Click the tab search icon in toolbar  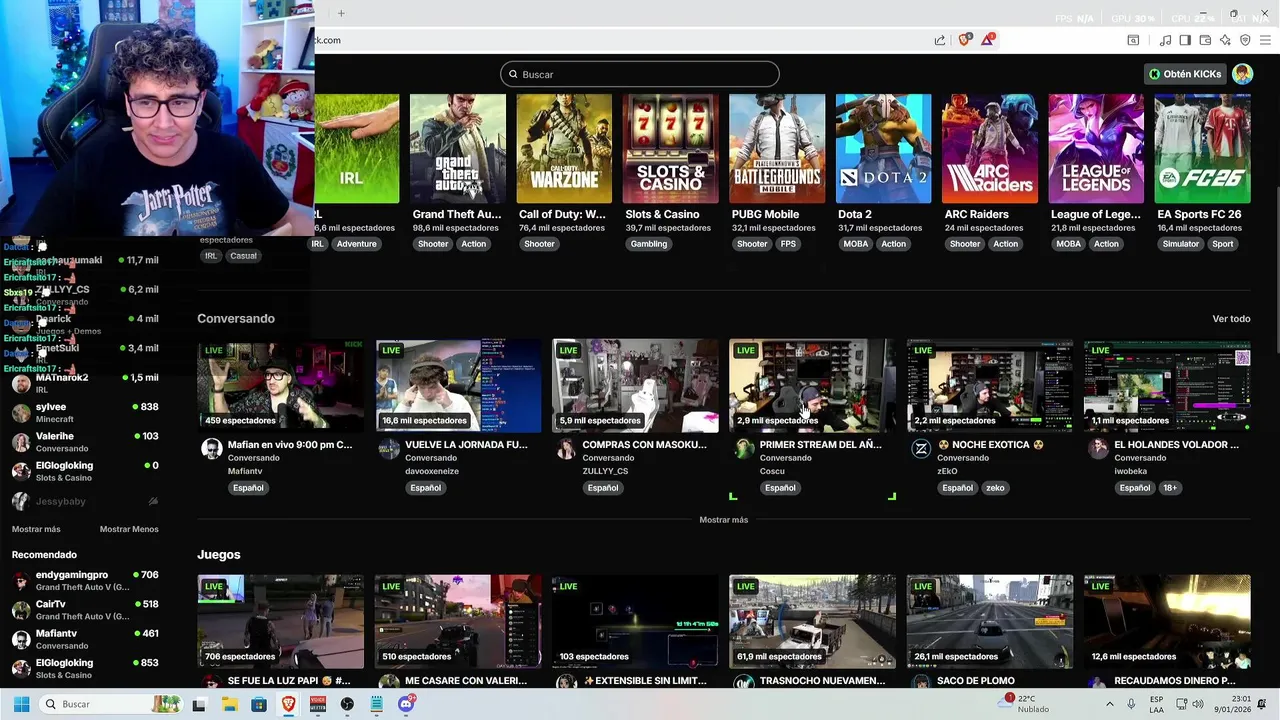1133,40
